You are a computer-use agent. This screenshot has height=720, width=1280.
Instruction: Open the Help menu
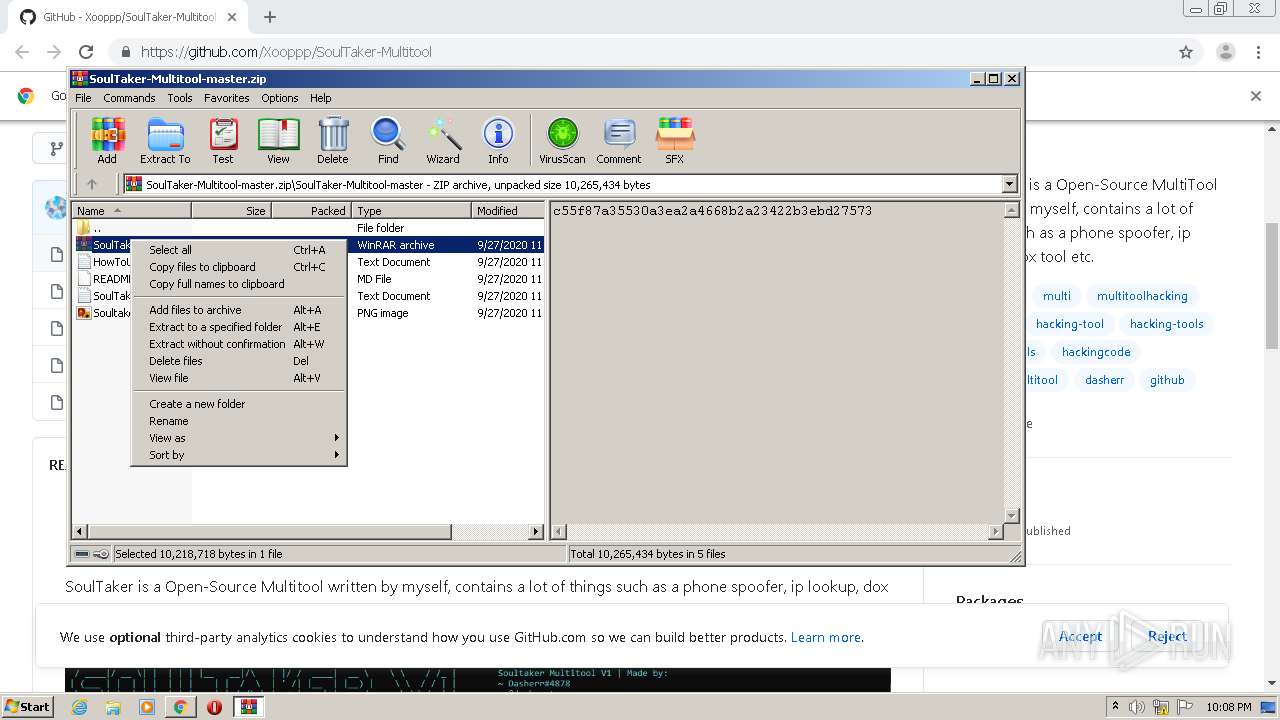click(x=320, y=98)
